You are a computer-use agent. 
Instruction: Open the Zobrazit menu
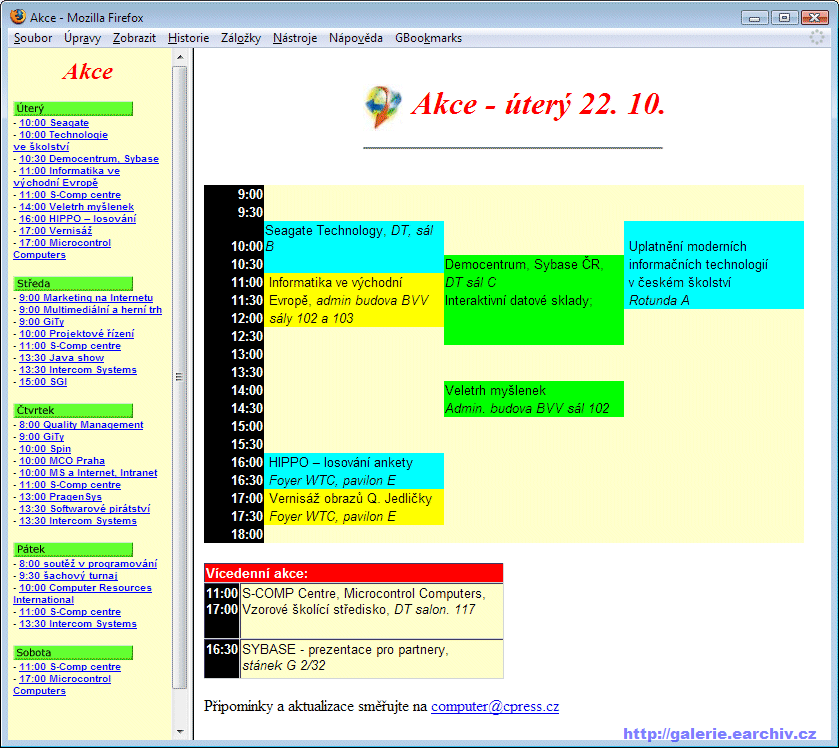tap(134, 38)
